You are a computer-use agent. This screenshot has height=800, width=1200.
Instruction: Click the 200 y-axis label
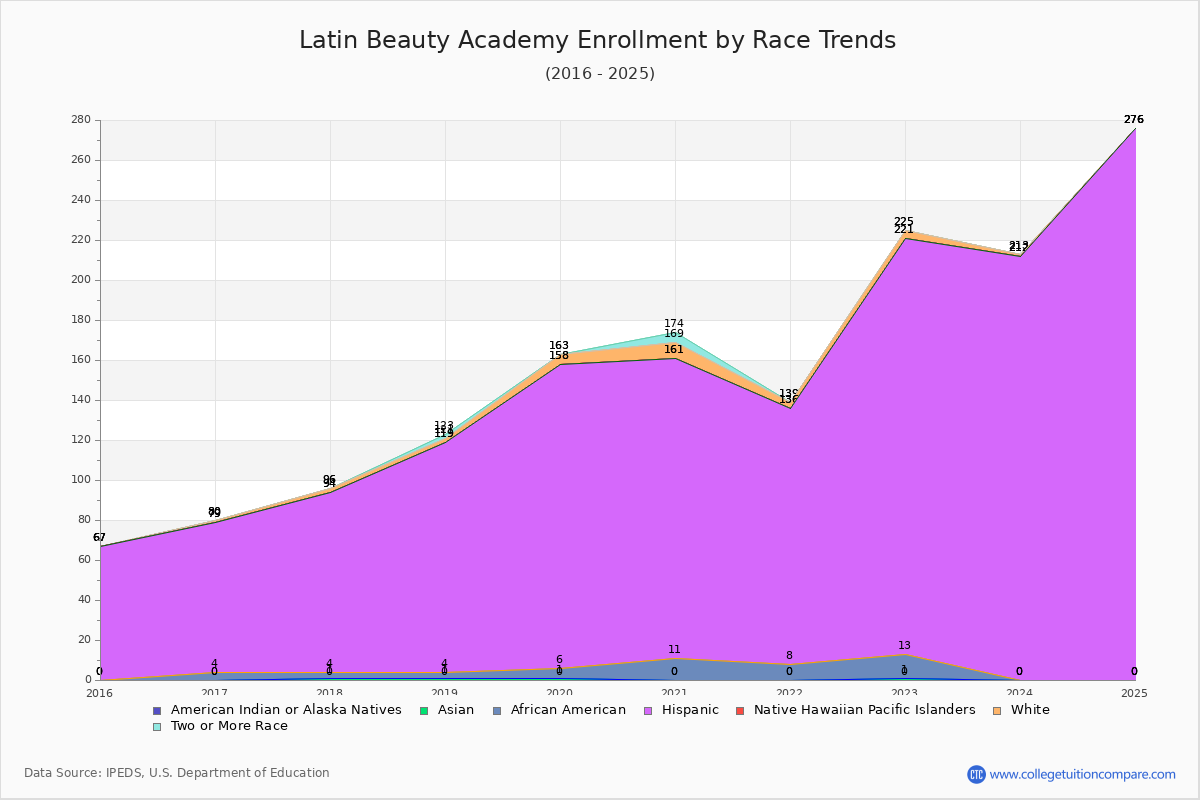[x=81, y=200]
